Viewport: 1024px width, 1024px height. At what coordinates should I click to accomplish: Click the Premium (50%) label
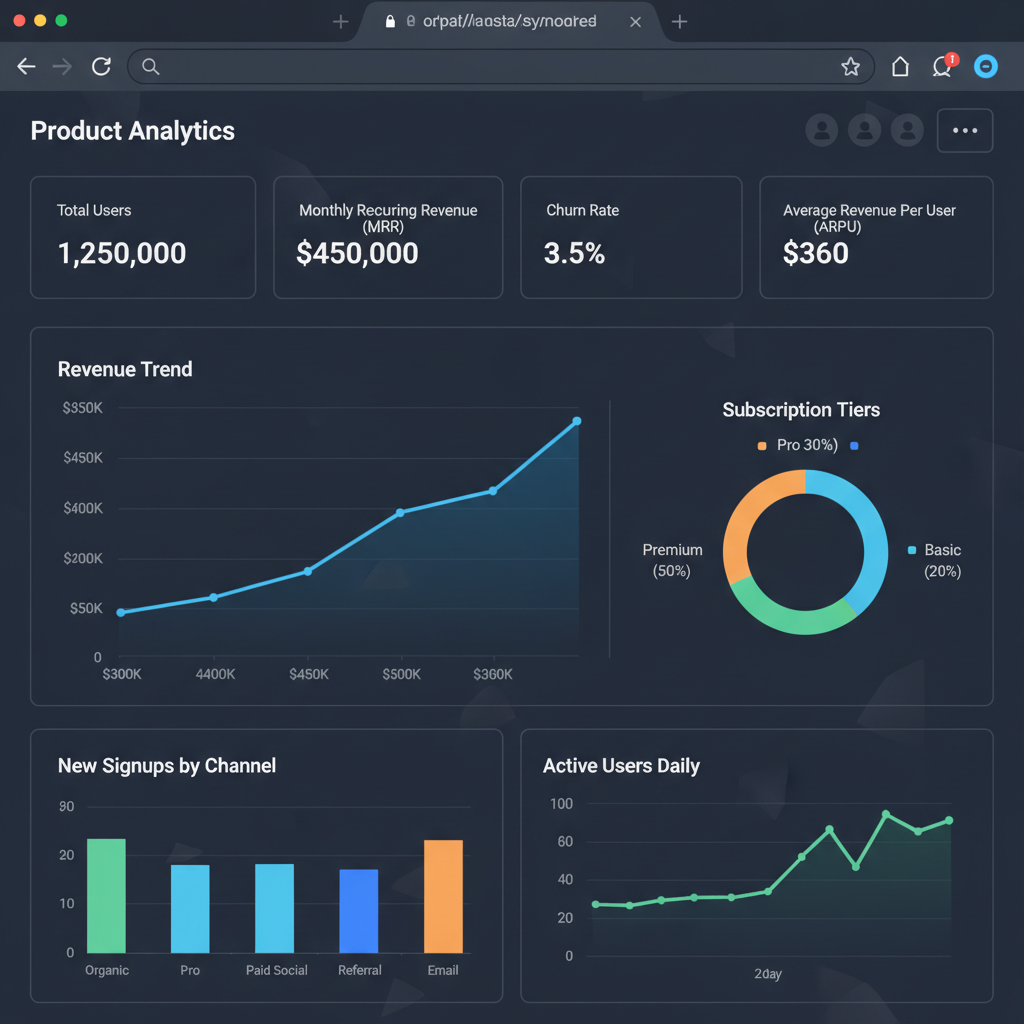(x=672, y=560)
